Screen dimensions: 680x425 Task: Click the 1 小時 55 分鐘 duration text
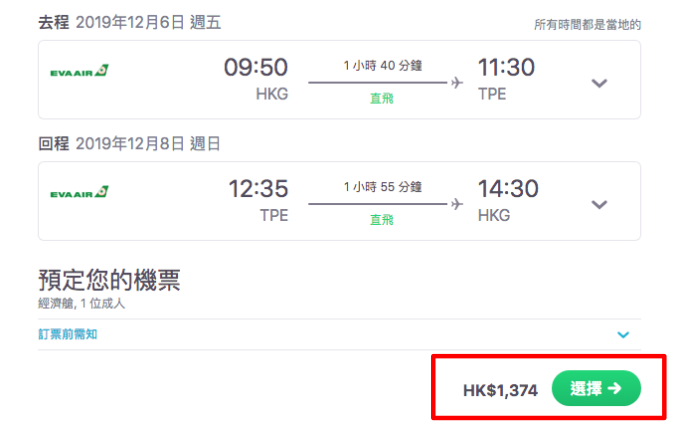(383, 187)
